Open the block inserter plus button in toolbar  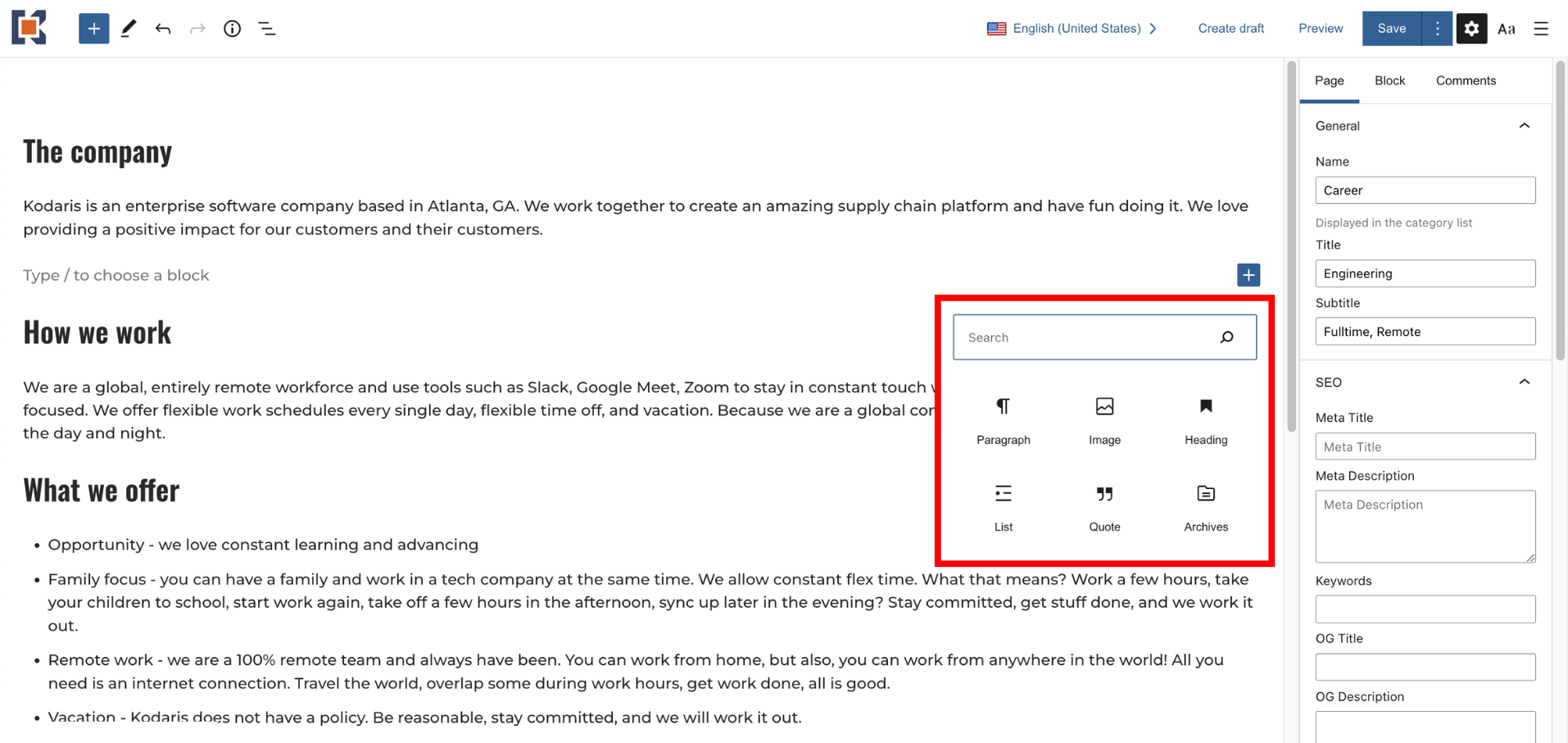point(93,29)
